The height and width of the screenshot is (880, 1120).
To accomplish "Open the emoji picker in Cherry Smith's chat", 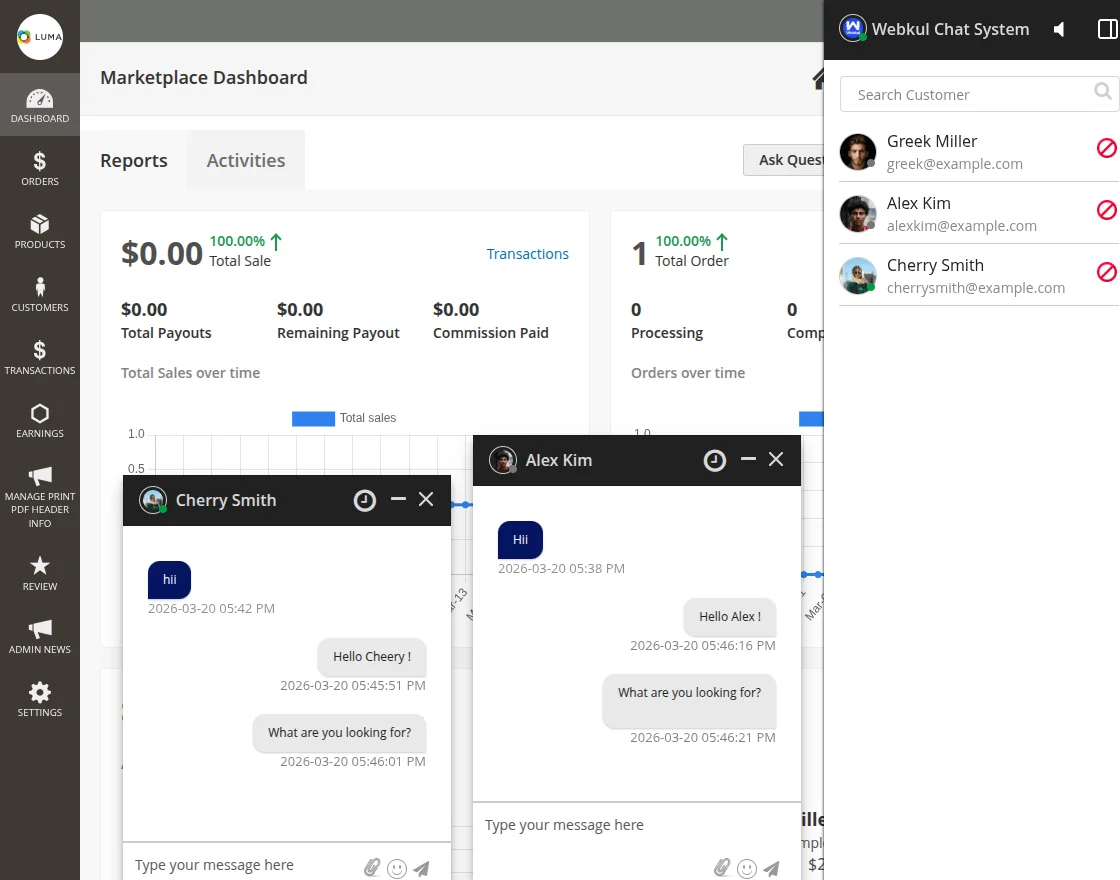I will click(x=397, y=868).
